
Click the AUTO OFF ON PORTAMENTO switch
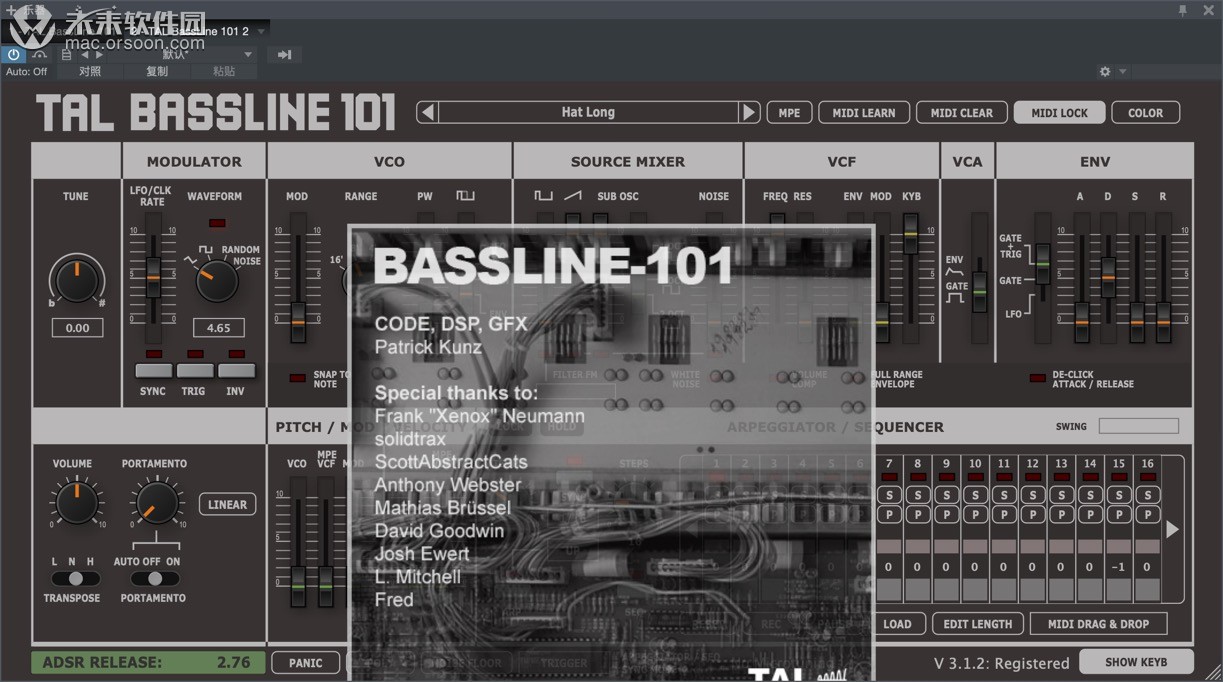click(154, 578)
